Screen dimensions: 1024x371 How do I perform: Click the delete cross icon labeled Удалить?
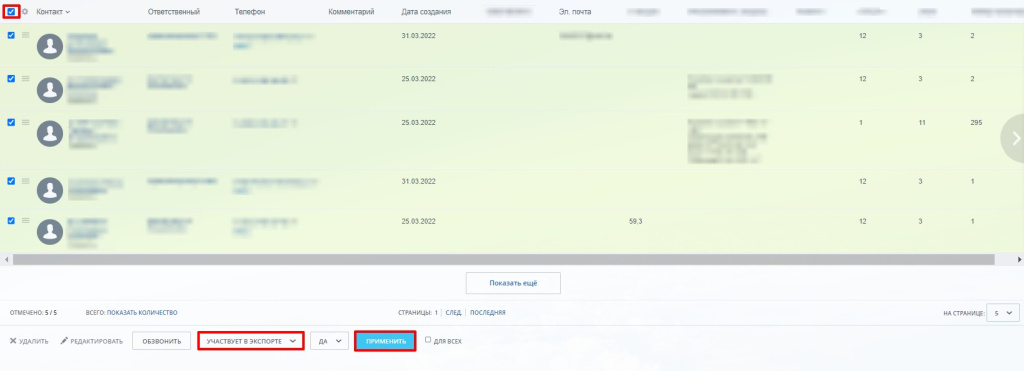(x=13, y=341)
